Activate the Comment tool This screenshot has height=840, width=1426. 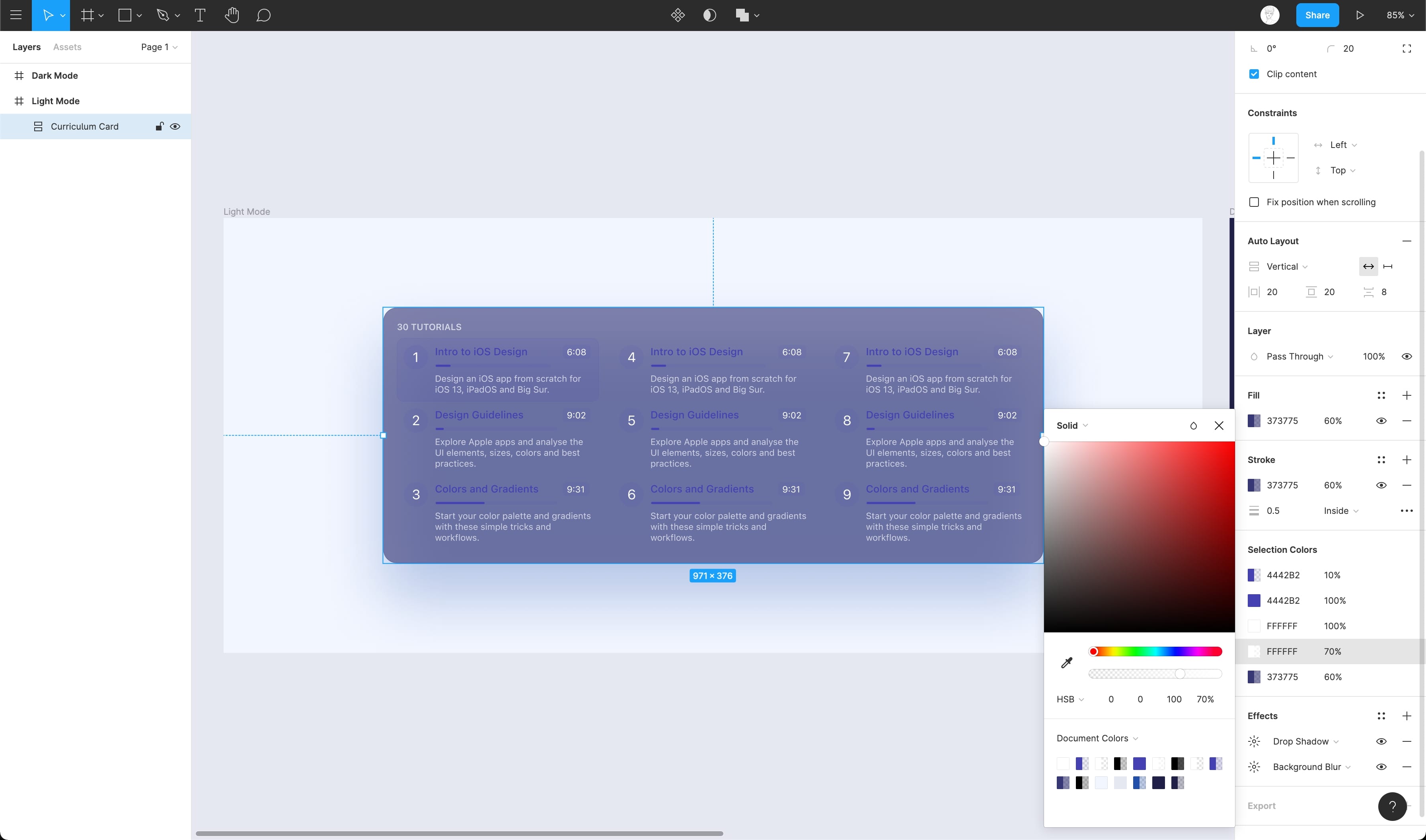click(x=263, y=15)
